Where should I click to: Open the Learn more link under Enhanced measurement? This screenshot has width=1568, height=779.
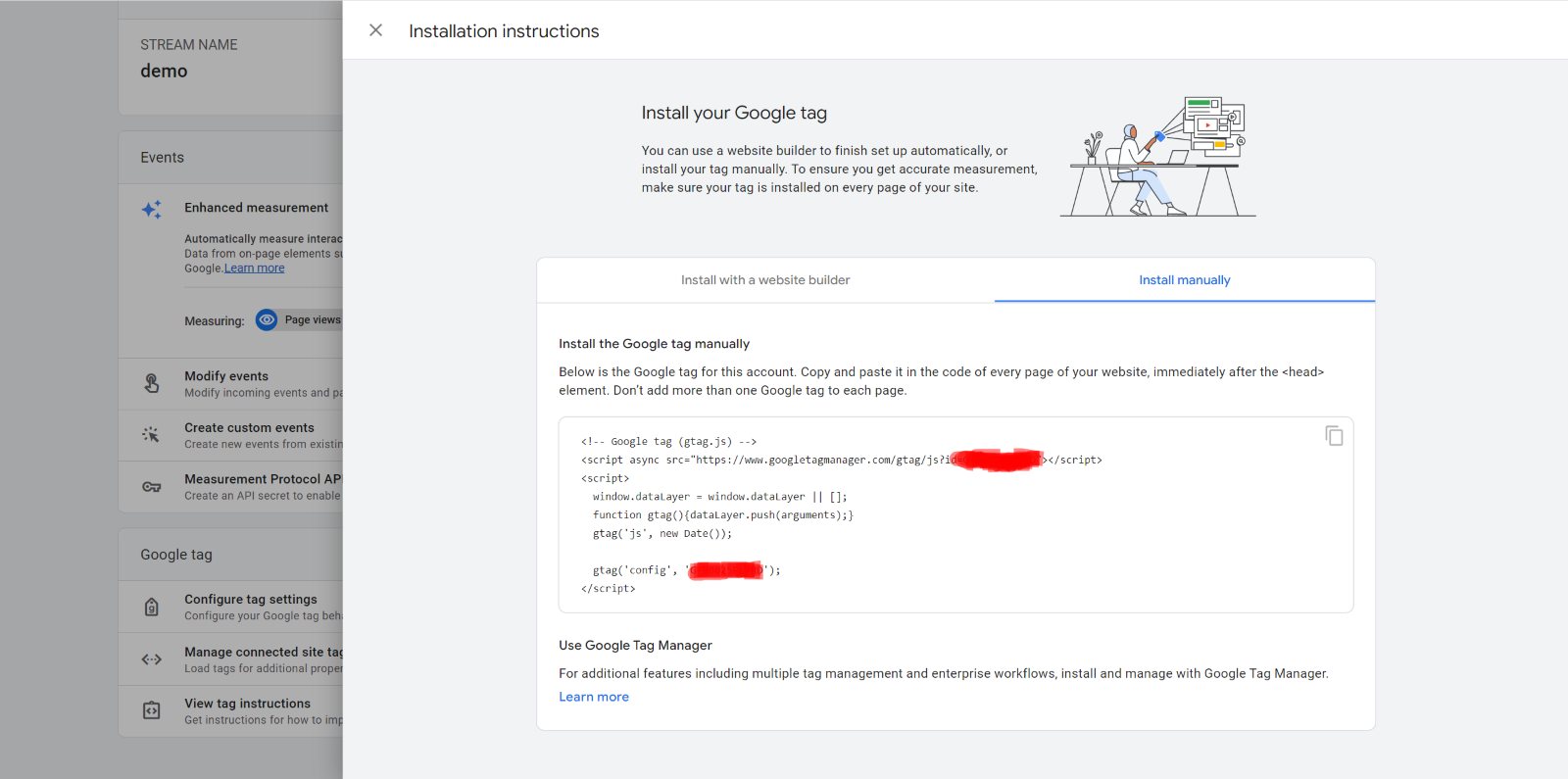click(x=254, y=268)
